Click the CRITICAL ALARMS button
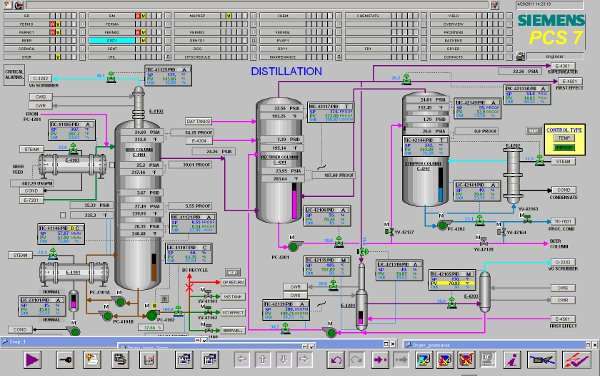Image resolution: width=600 pixels, height=378 pixels. 14,75
